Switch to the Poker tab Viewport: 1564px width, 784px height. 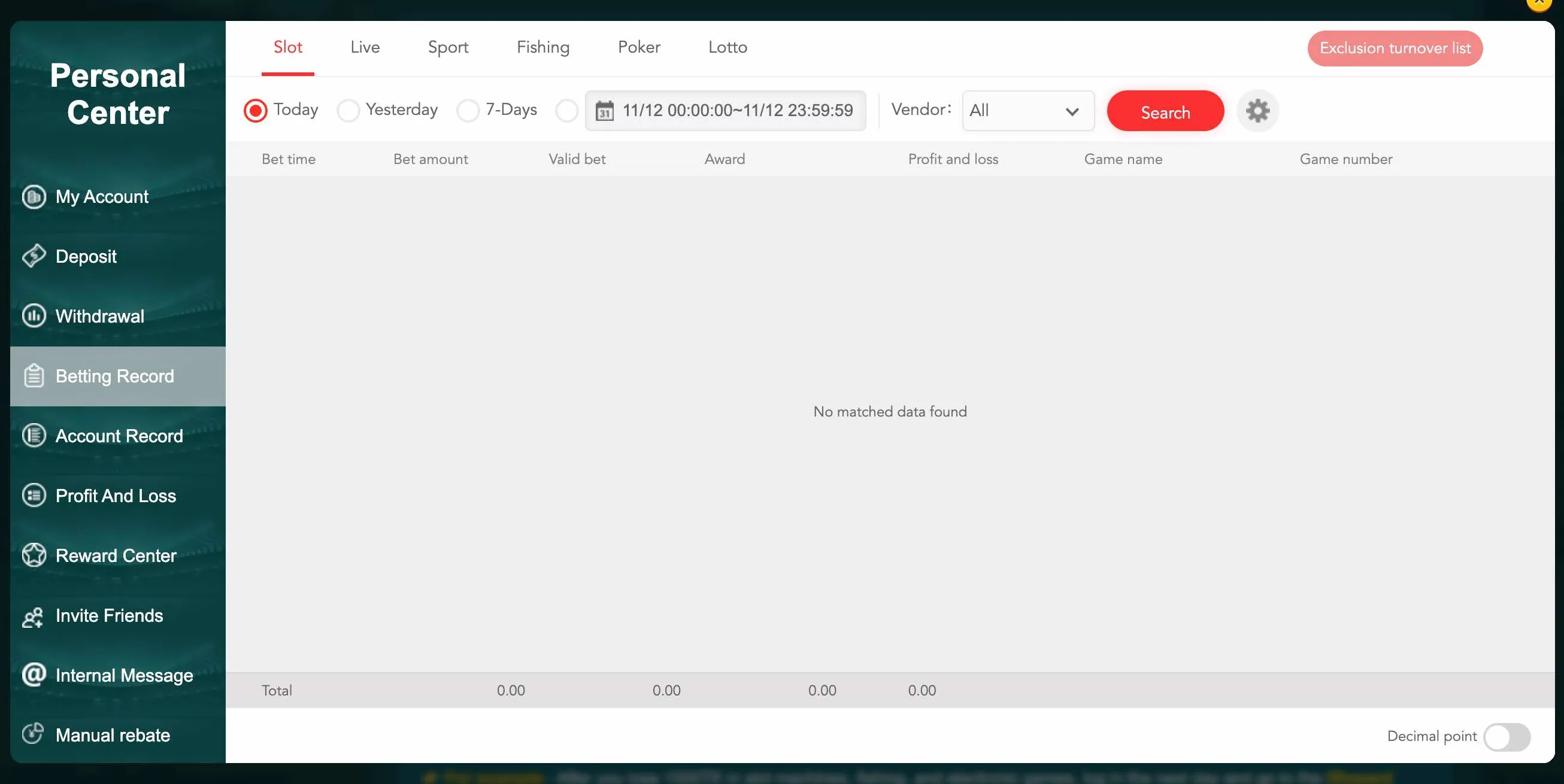(x=639, y=47)
